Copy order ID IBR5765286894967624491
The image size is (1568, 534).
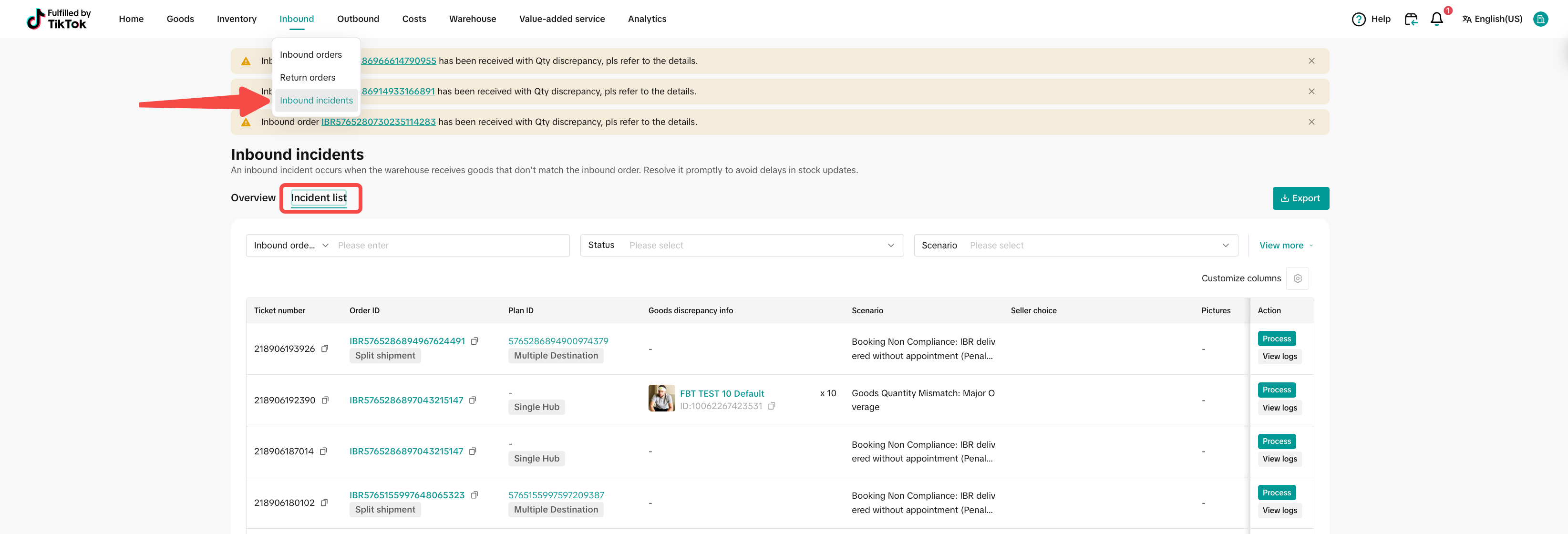(475, 341)
